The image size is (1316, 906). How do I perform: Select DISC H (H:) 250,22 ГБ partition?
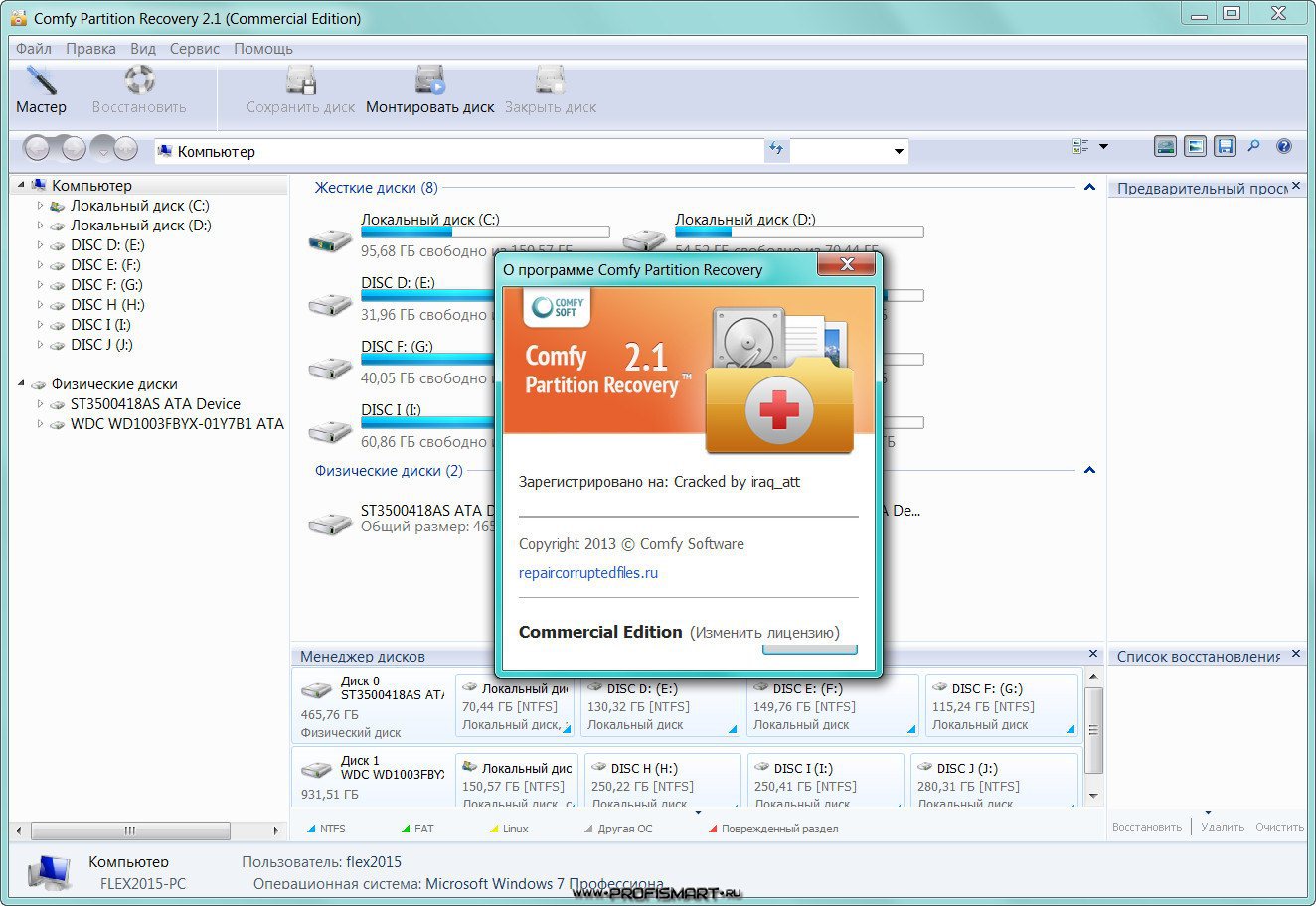click(663, 781)
